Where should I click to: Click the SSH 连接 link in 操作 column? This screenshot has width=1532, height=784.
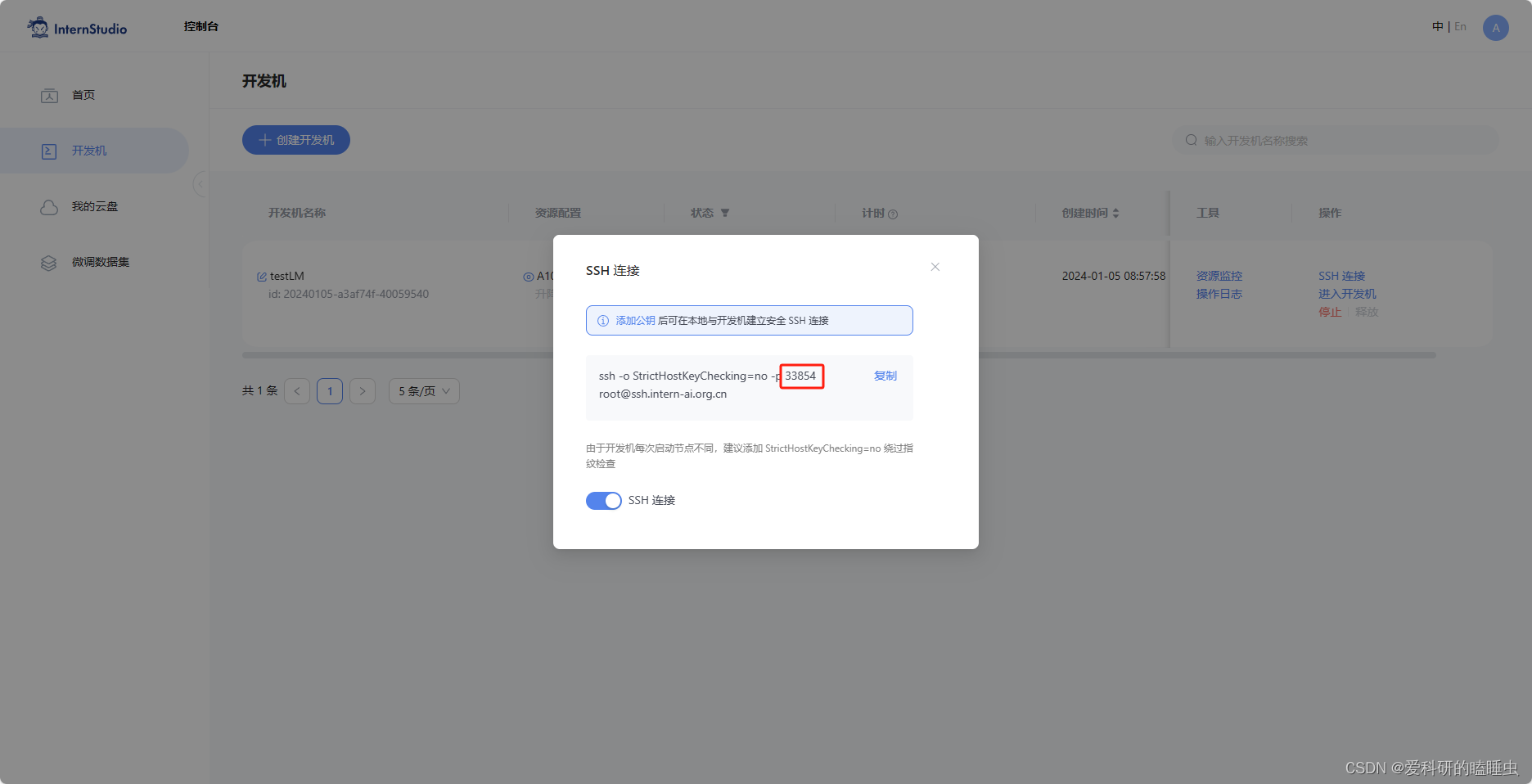(x=1342, y=276)
